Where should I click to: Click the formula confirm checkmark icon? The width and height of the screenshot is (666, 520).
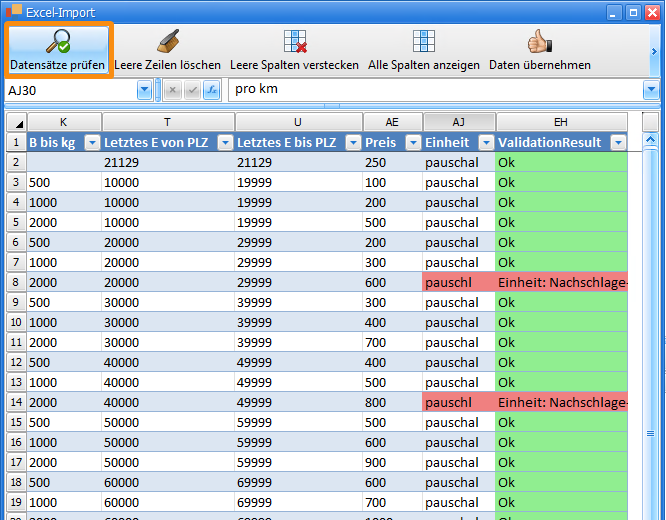click(x=192, y=90)
